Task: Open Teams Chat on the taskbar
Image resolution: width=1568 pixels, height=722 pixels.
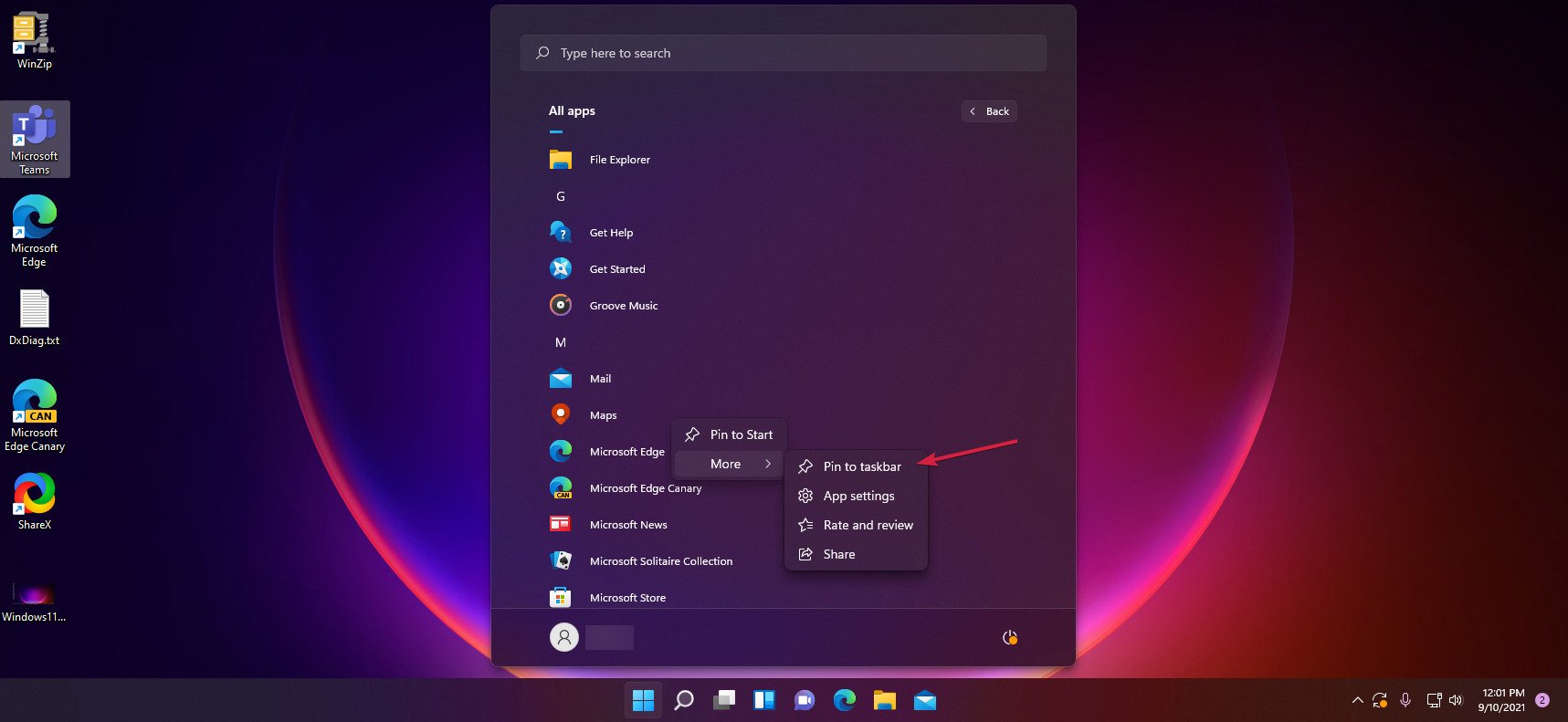Action: 805,700
